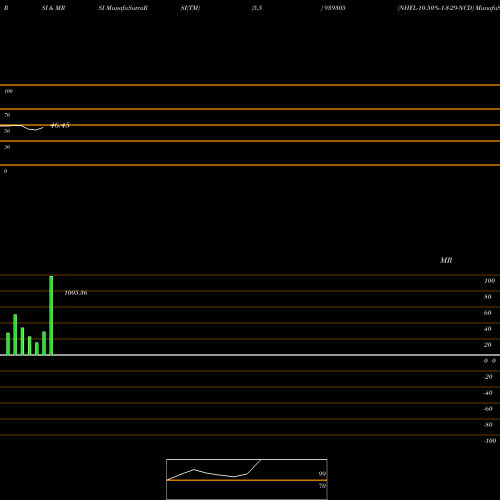Screen dimensions: 500x500
Task: Click the ') 939303' code in header
Action: 333,8
